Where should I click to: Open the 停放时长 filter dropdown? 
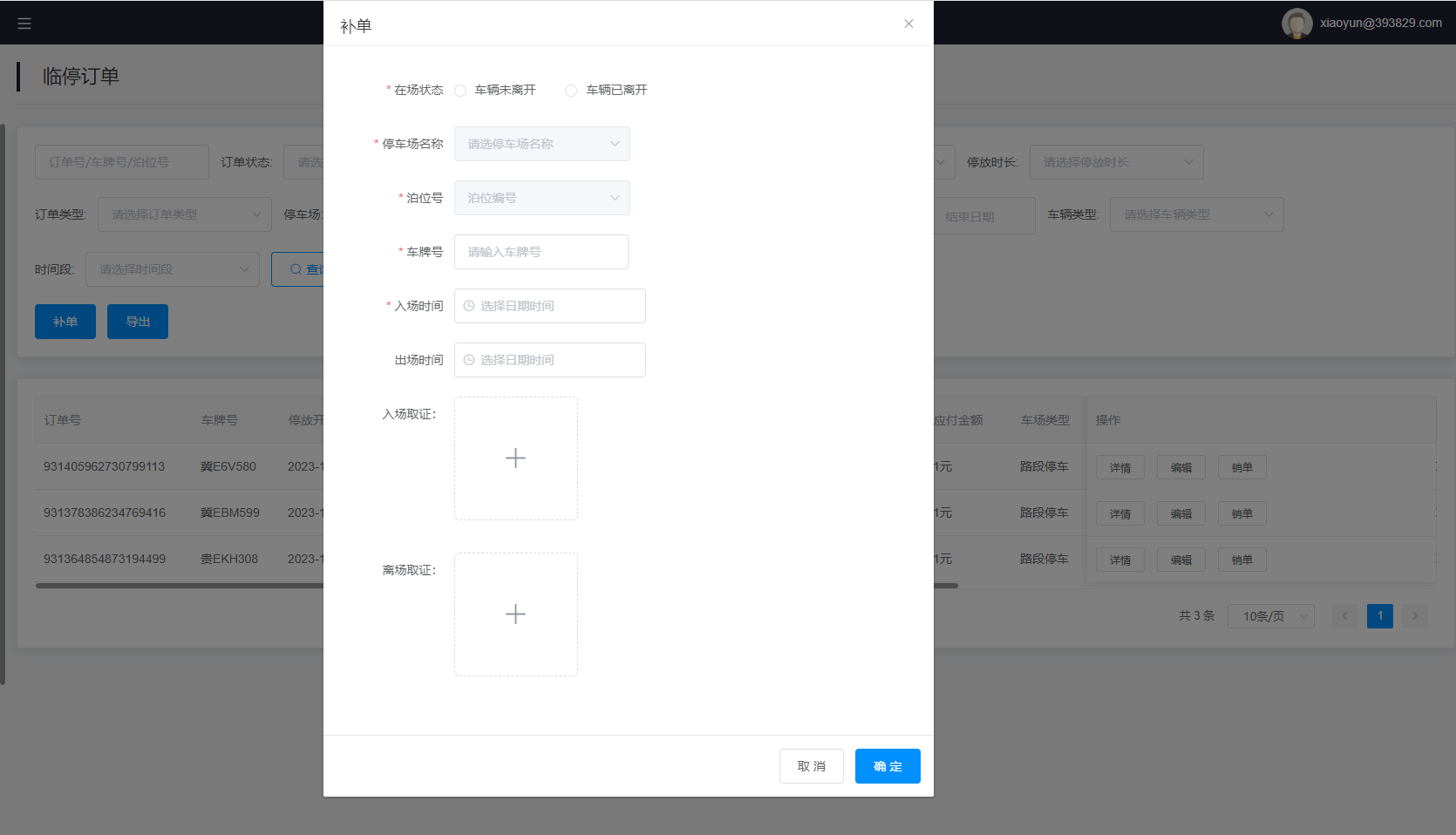tap(1116, 162)
